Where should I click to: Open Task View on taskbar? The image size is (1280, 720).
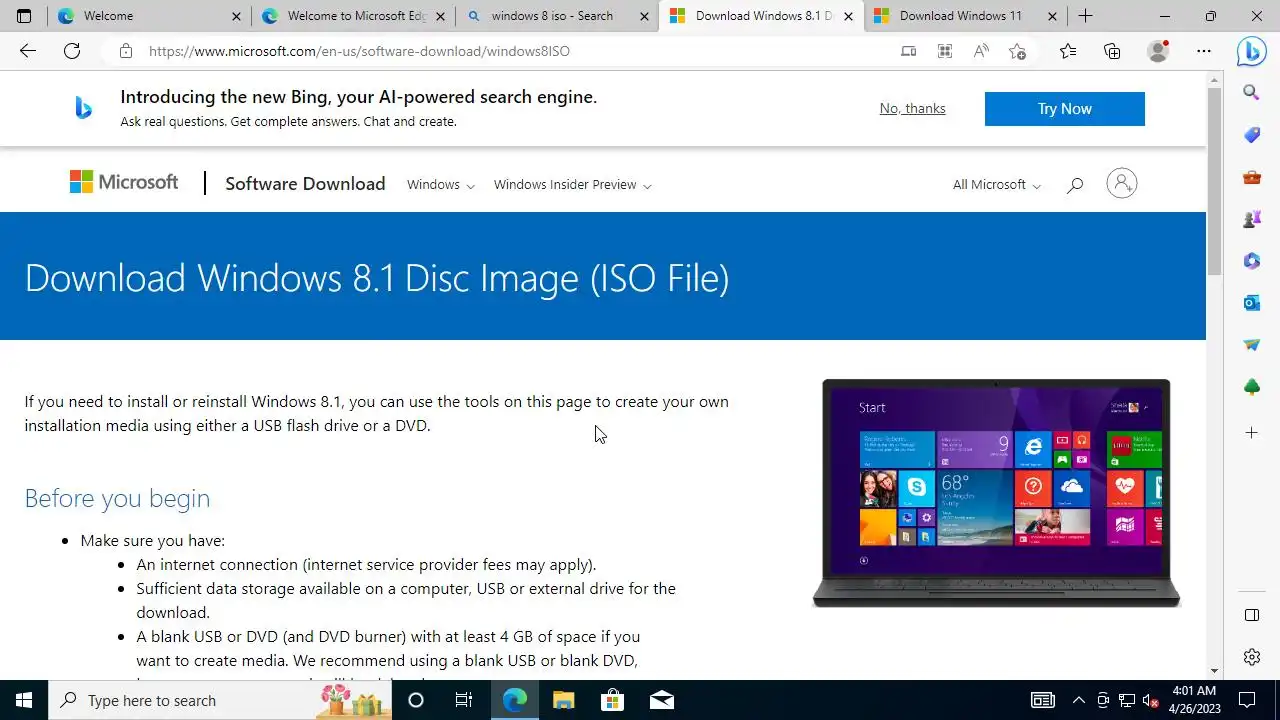[x=464, y=700]
